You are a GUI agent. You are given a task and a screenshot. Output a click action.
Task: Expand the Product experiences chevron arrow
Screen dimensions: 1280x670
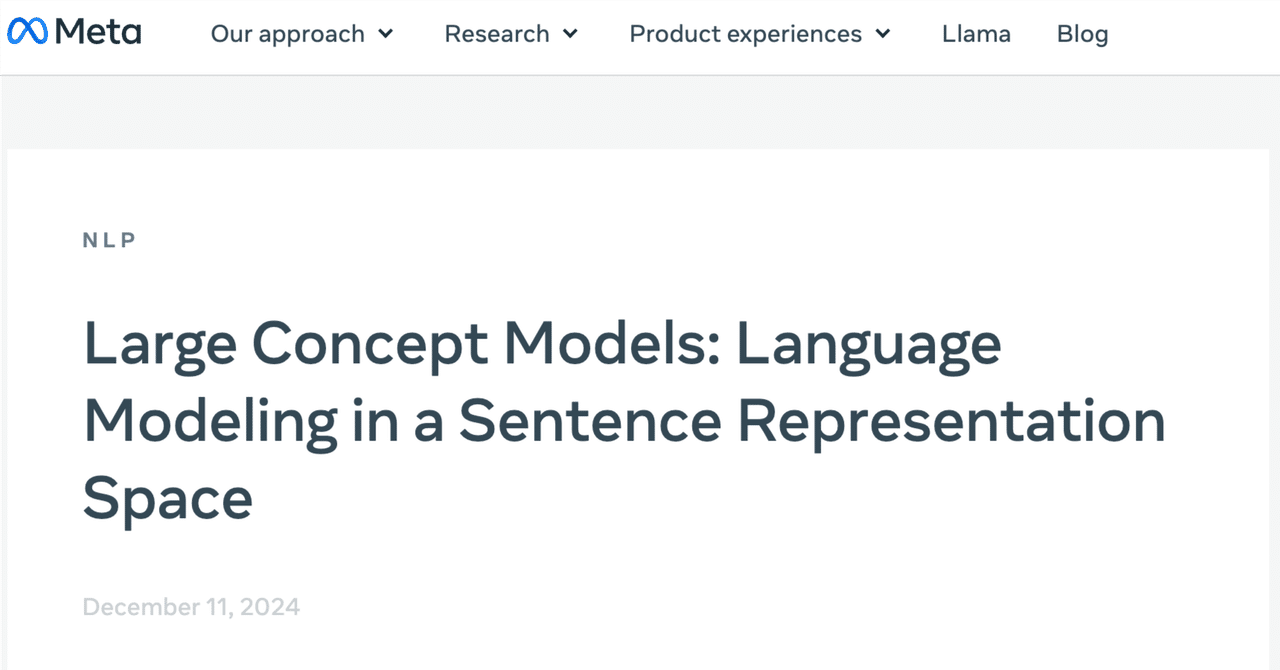click(883, 34)
